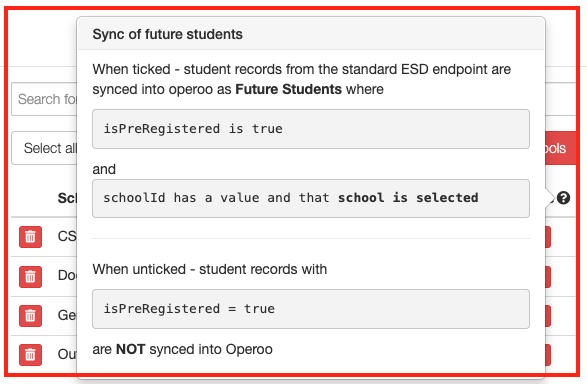
Task: Click the red control at right of Ge row
Action: click(x=548, y=316)
